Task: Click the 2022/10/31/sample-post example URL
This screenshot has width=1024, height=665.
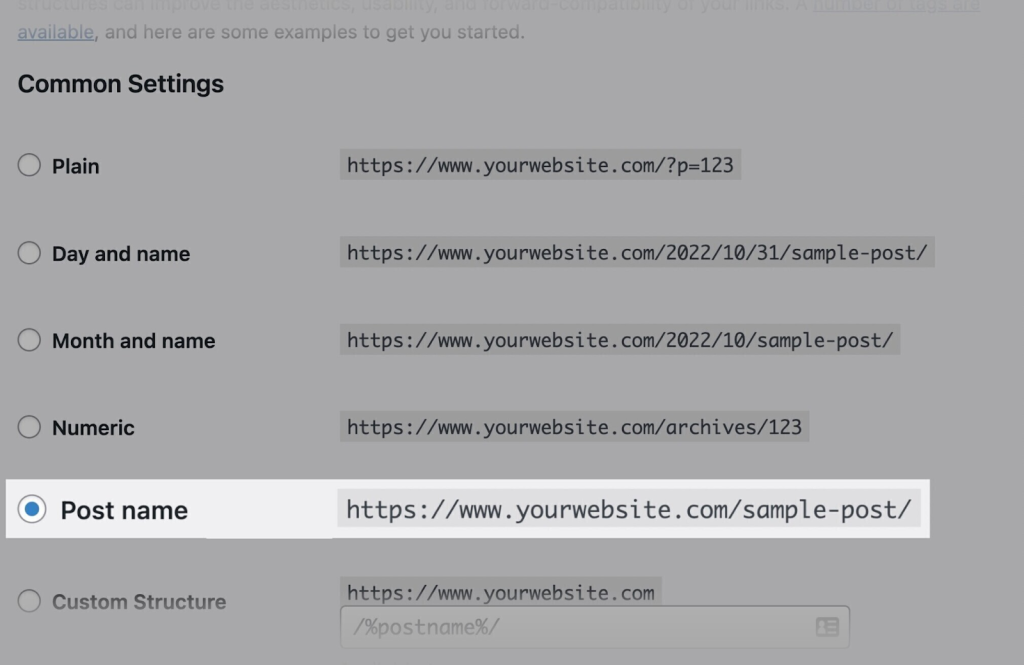Action: (x=637, y=253)
